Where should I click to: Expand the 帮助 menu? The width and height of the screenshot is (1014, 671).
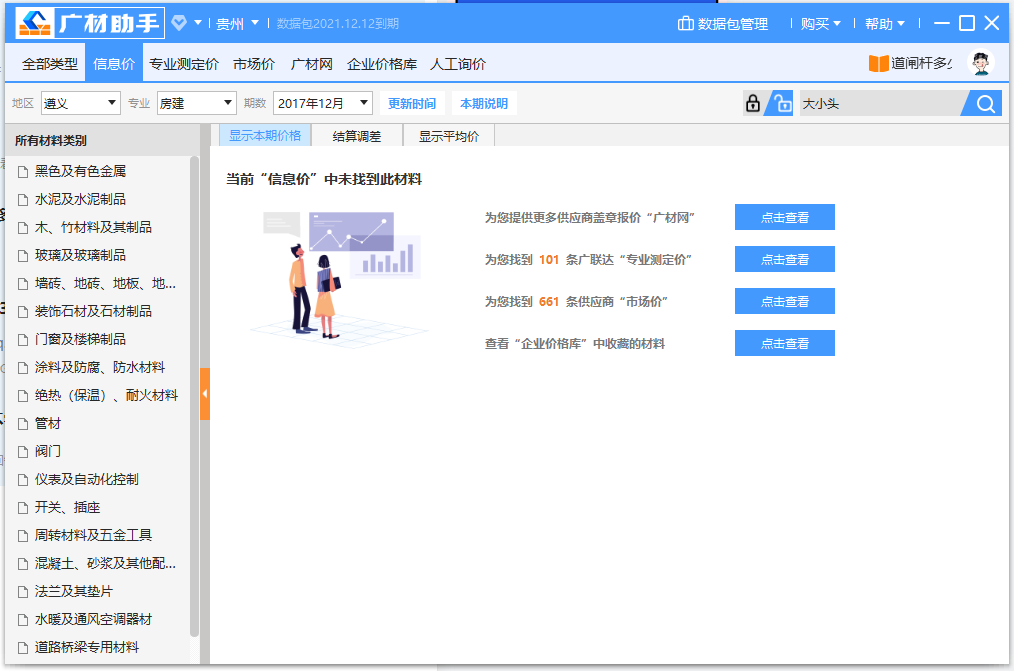(884, 24)
